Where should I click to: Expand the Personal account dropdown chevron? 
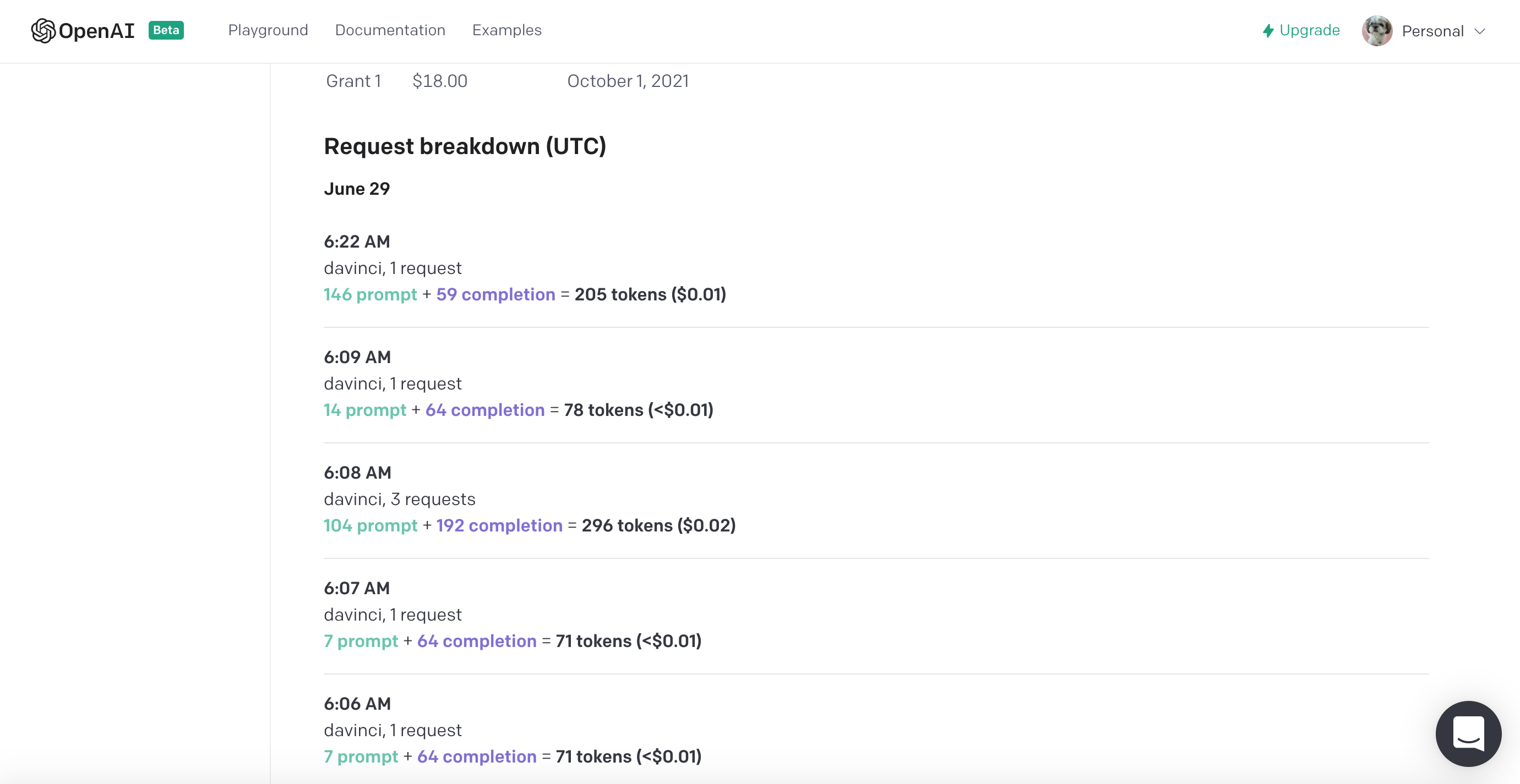point(1479,31)
